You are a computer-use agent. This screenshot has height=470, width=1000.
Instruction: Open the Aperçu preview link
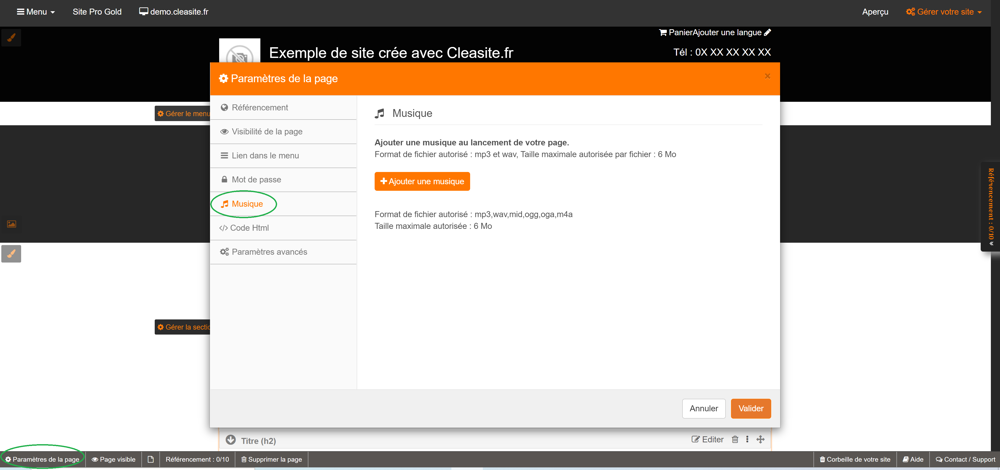875,12
